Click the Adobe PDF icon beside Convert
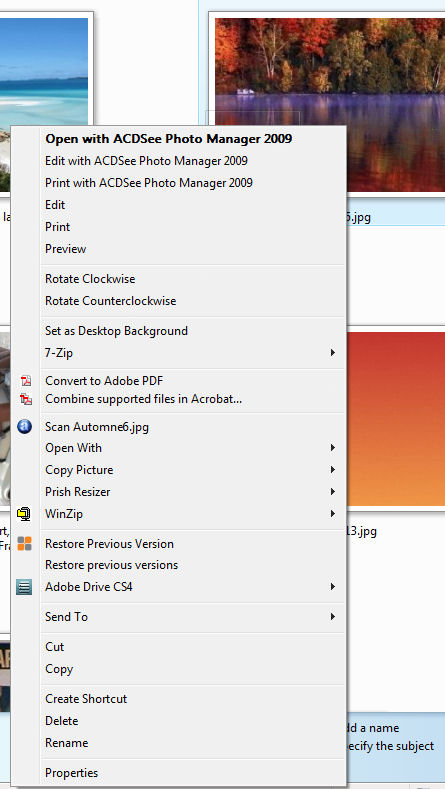This screenshot has width=445, height=789. (x=26, y=381)
